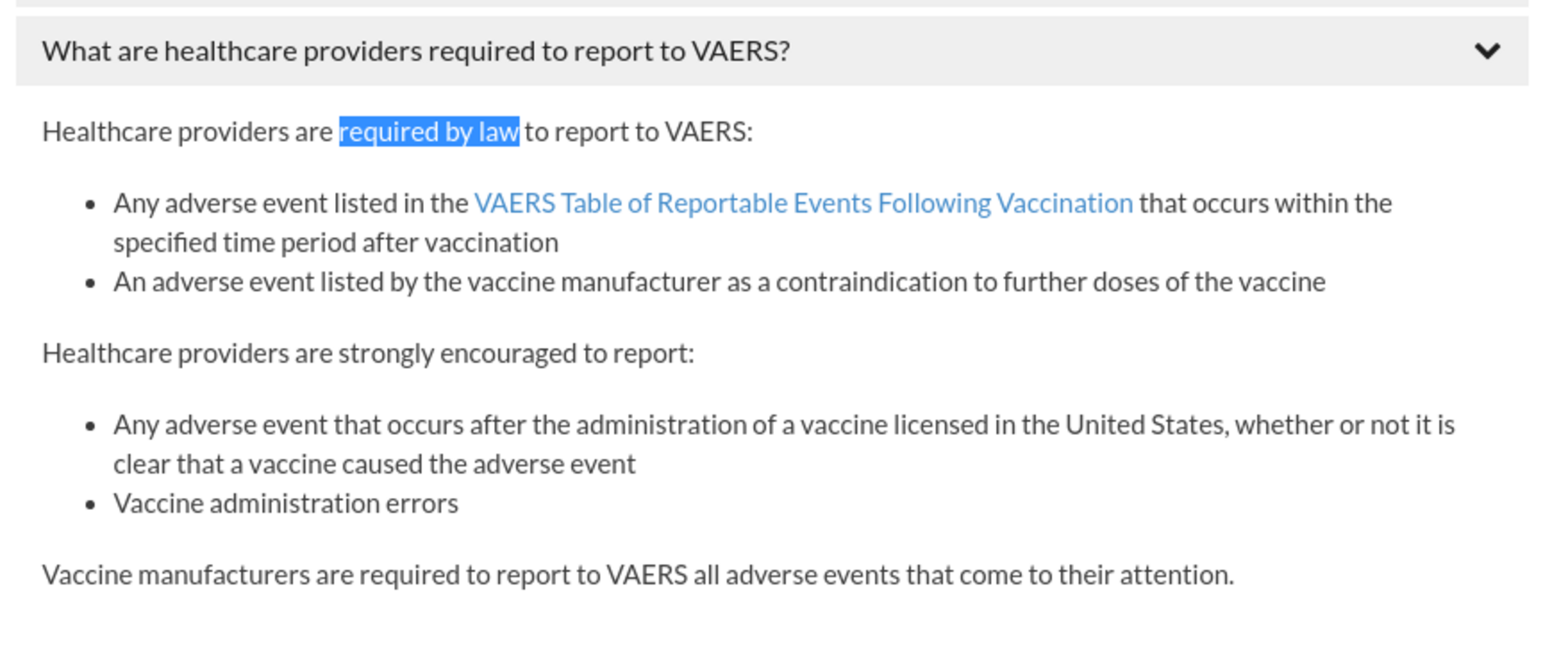Click 'that occurs within the' text after link

tap(1265, 203)
